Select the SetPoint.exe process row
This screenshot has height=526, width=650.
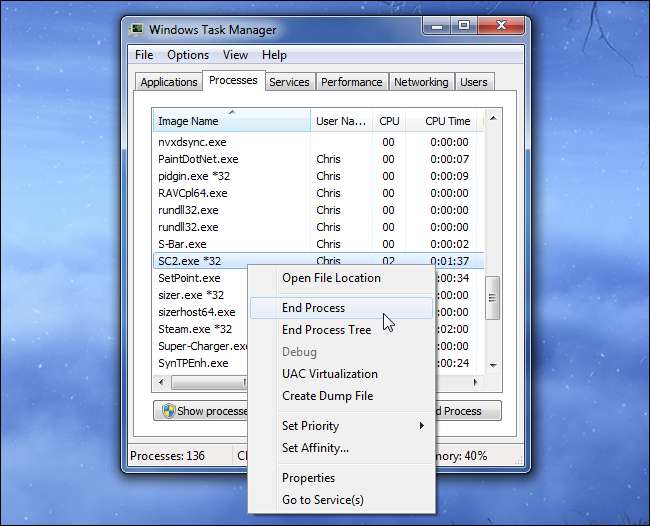pyautogui.click(x=201, y=278)
